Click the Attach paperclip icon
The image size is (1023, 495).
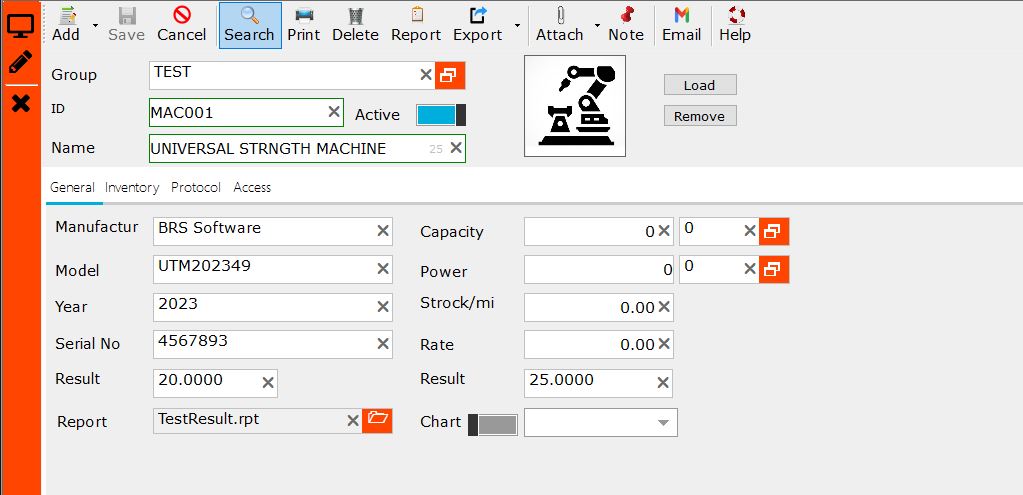point(560,14)
